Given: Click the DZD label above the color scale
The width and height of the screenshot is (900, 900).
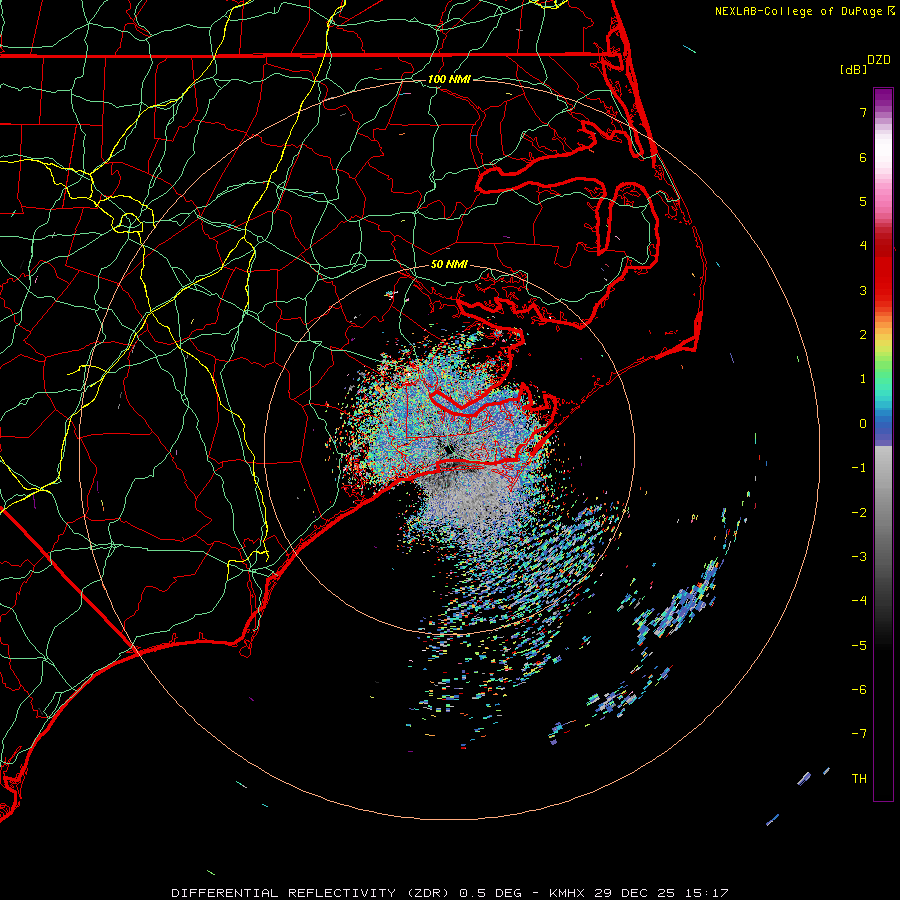Looking at the screenshot, I should point(879,60).
